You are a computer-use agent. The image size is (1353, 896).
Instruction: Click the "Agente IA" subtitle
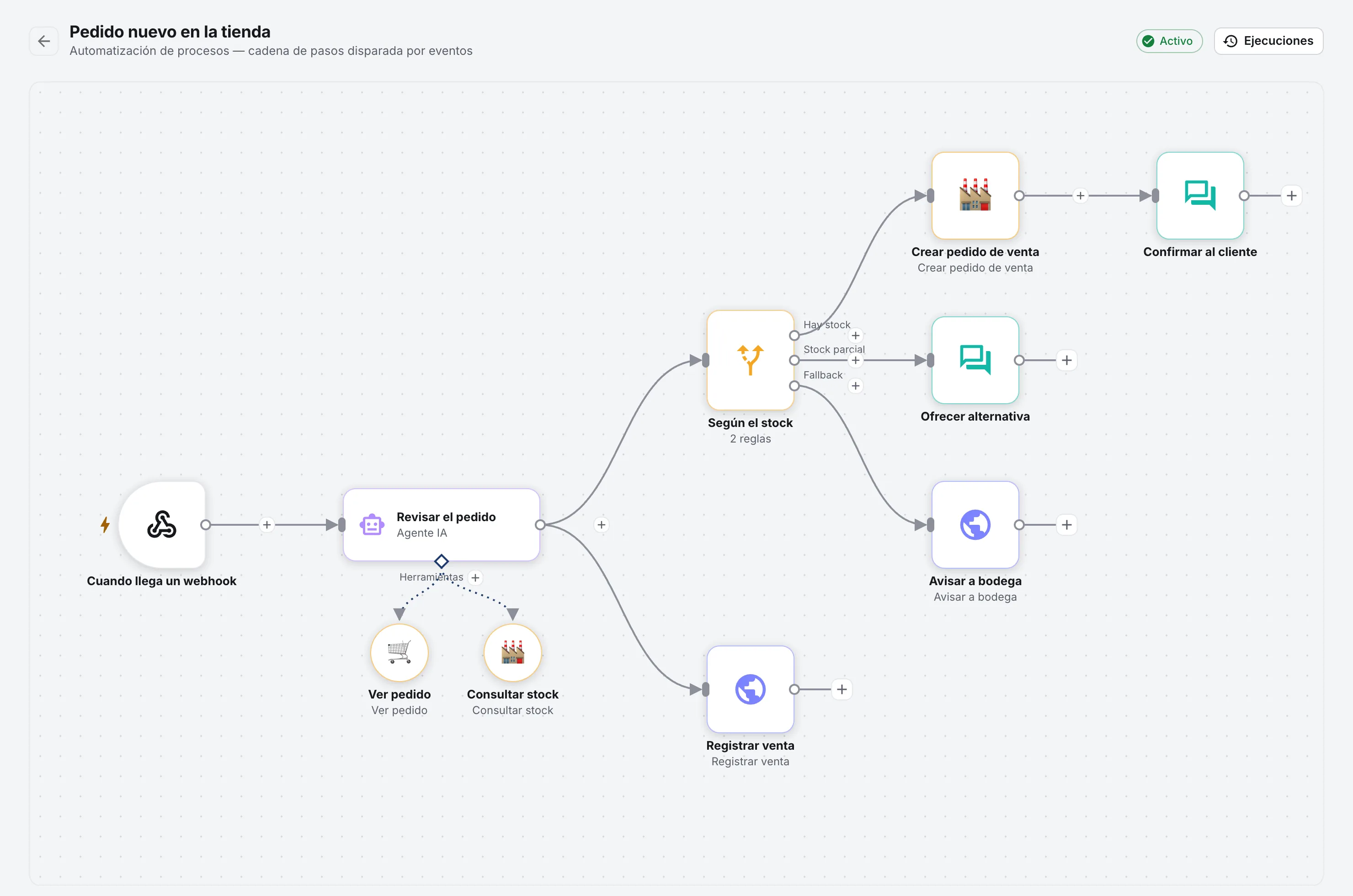click(421, 533)
